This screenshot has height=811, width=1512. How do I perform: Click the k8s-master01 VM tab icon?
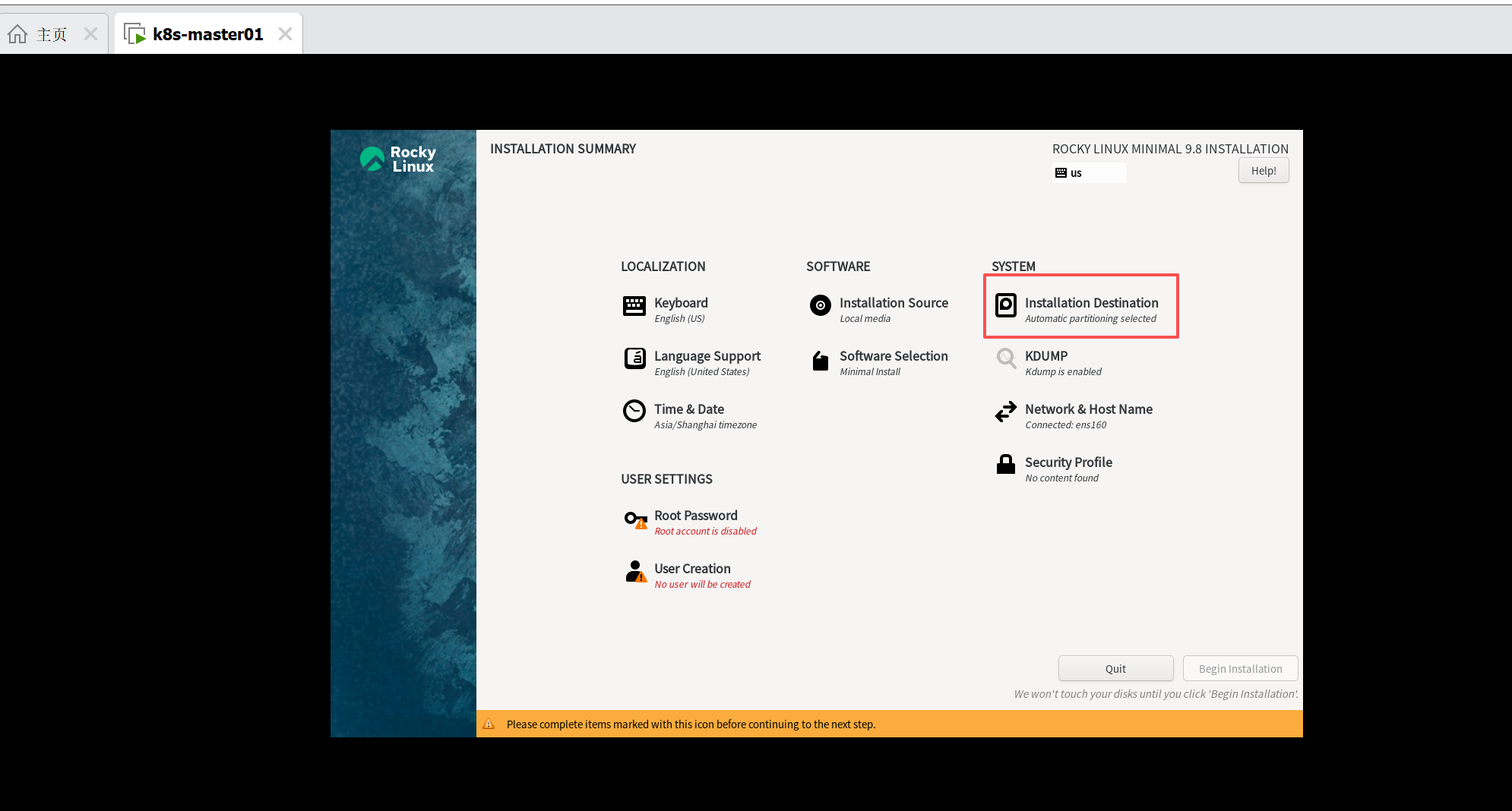[x=134, y=34]
